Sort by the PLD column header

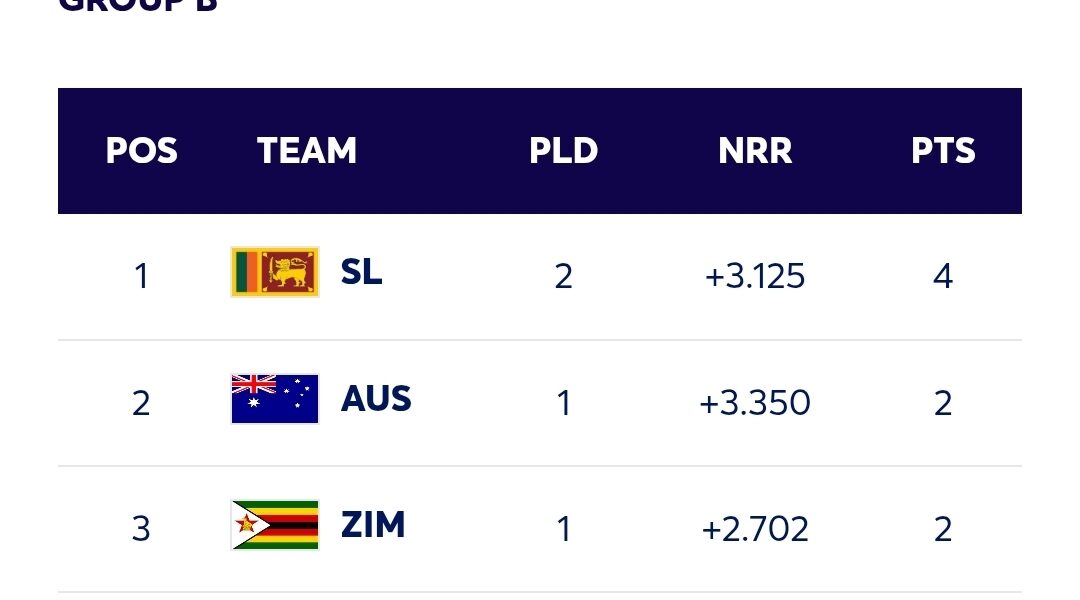[x=563, y=151]
